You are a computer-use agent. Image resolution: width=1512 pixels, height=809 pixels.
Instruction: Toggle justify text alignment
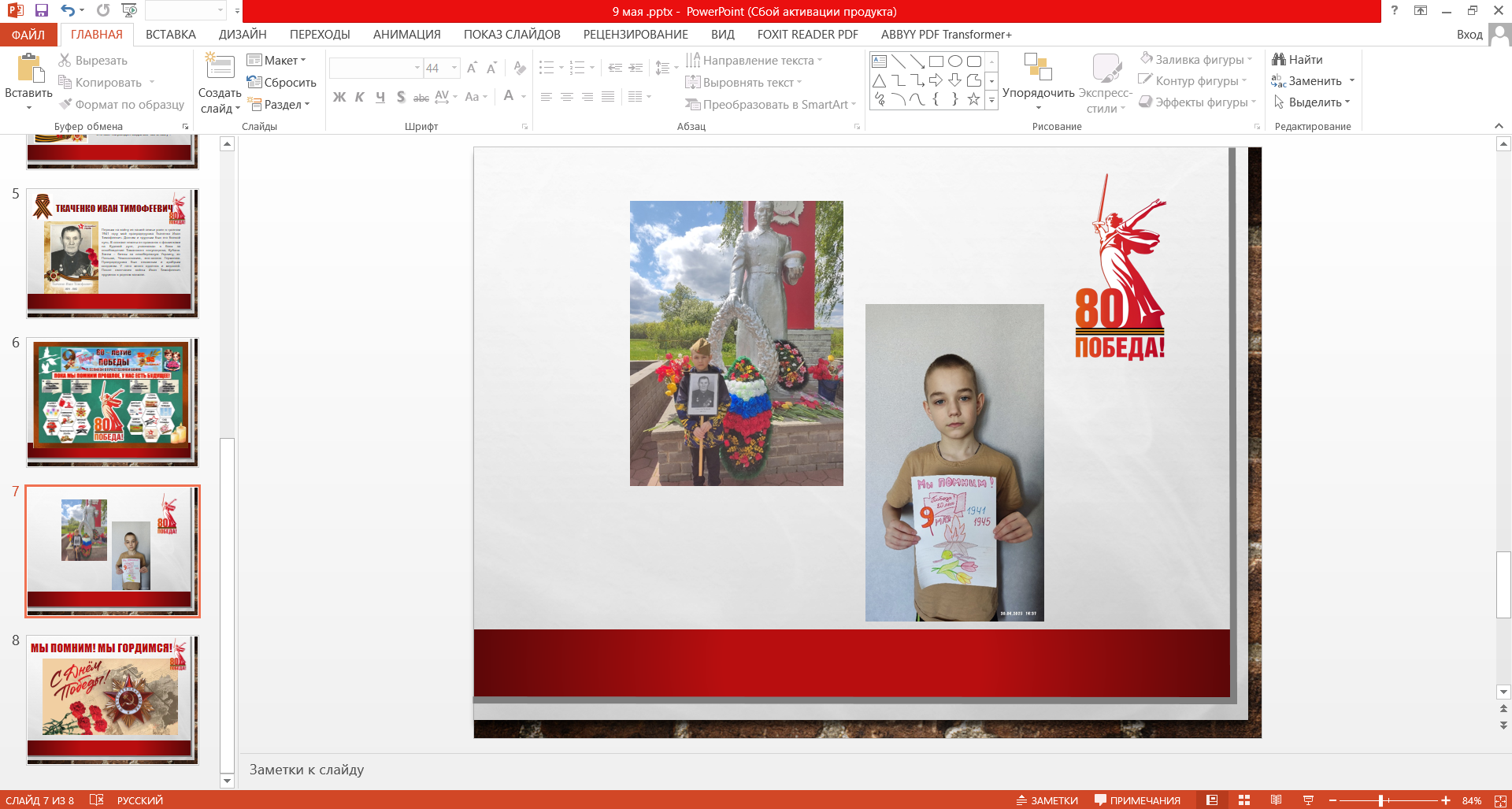coord(607,97)
